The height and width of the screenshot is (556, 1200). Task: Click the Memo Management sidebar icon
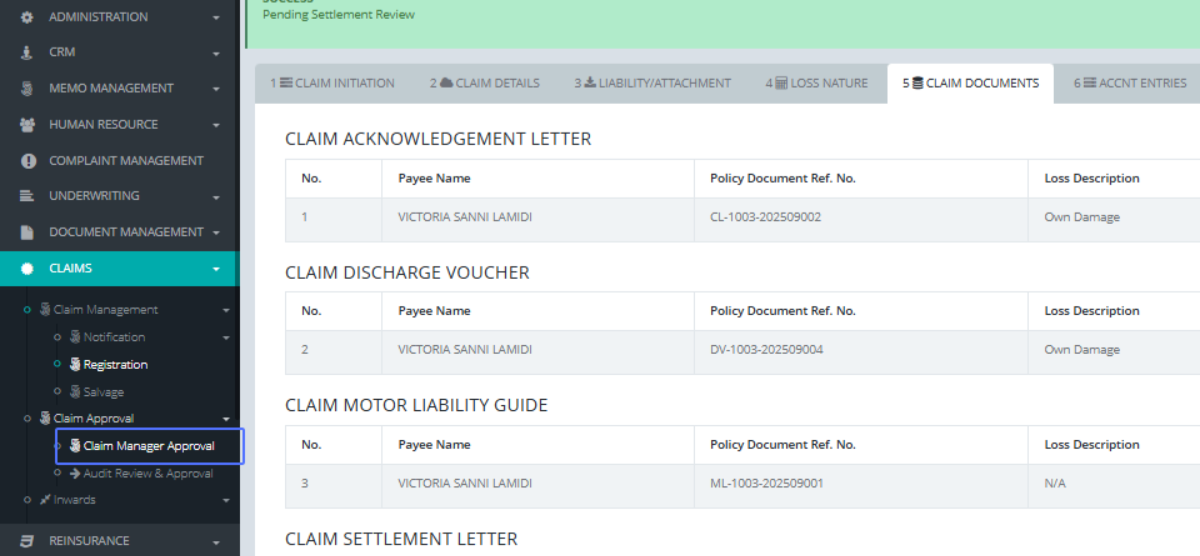27,88
